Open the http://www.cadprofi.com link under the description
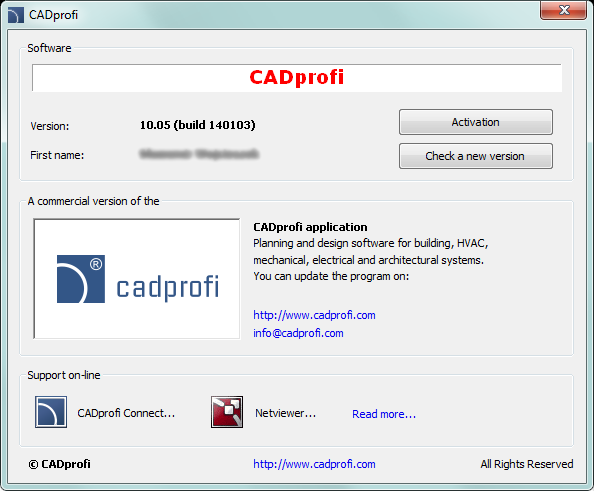This screenshot has width=594, height=491. point(314,315)
